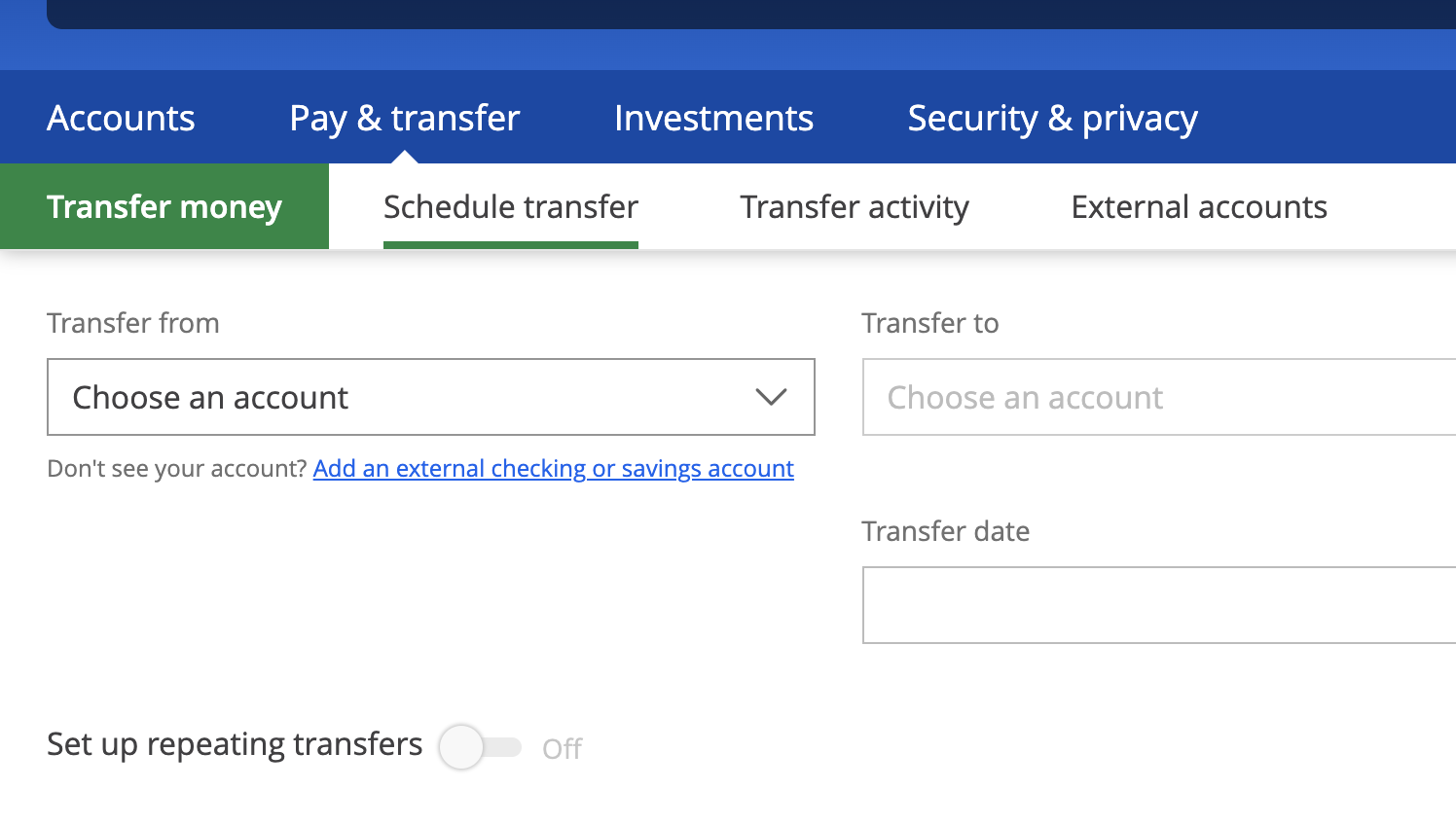Image resolution: width=1456 pixels, height=825 pixels.
Task: Click the Transfer from dropdown chevron arrow
Action: (x=771, y=397)
